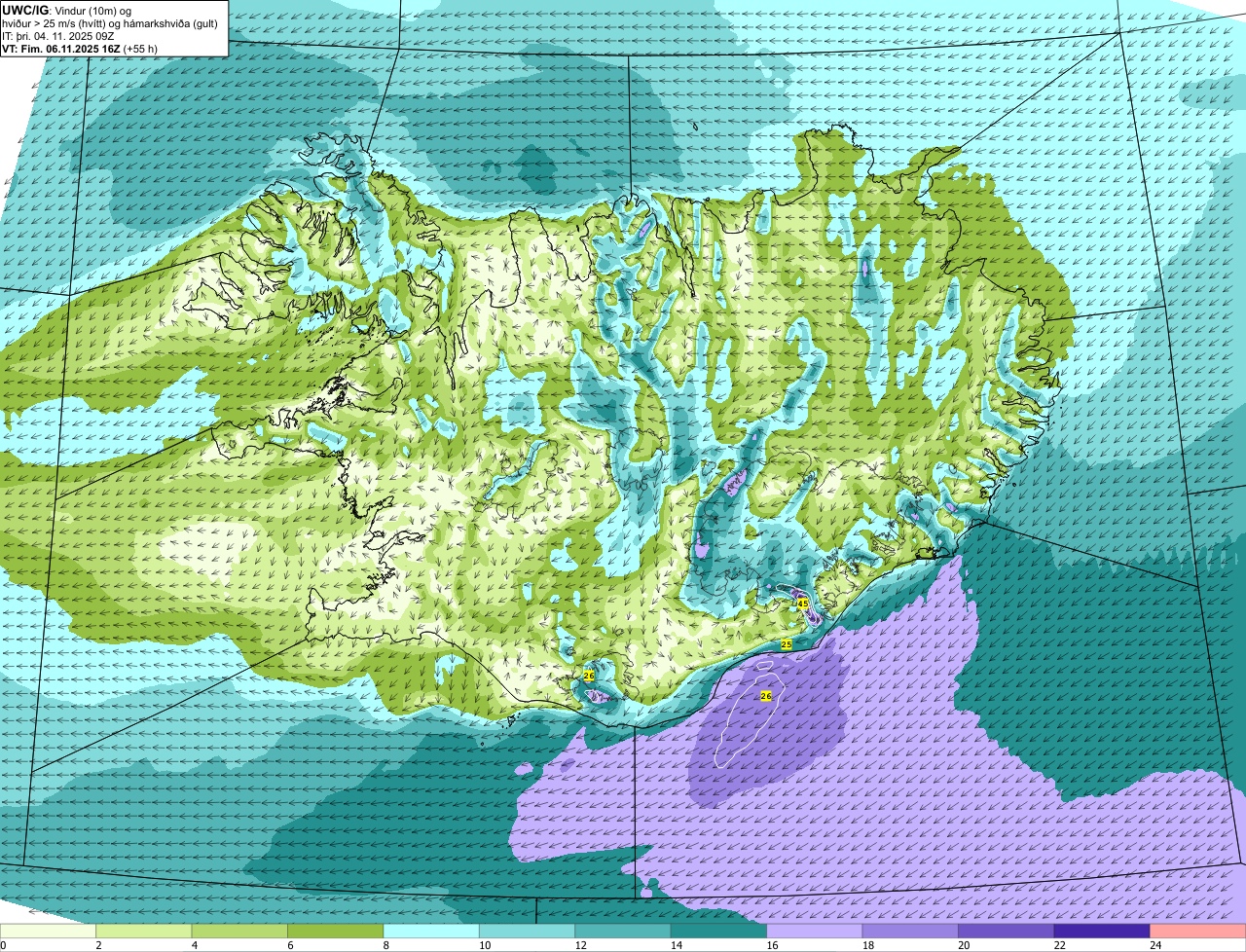Choose the violet 20–22 m/s legend swatch
Image resolution: width=1246 pixels, height=952 pixels.
coord(1007,932)
